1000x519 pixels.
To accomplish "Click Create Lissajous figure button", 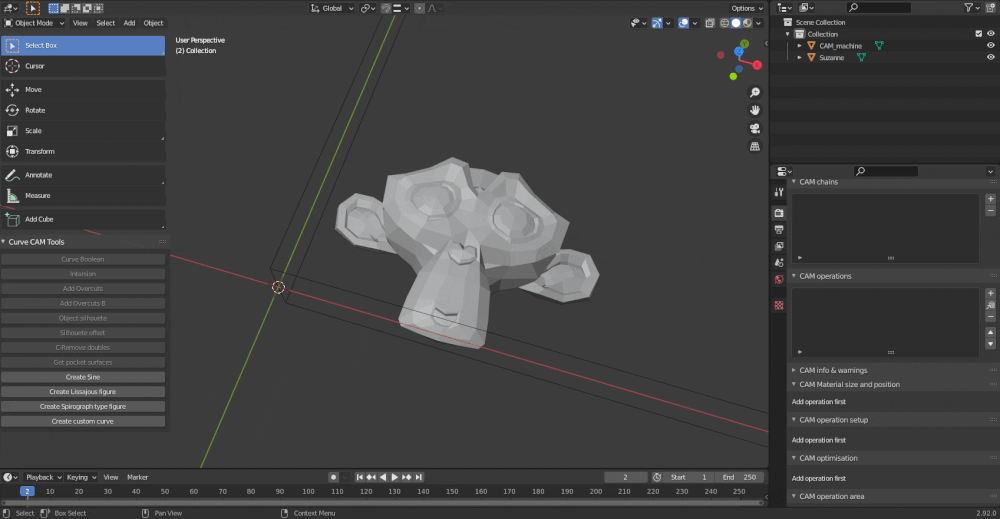I will click(x=83, y=392).
